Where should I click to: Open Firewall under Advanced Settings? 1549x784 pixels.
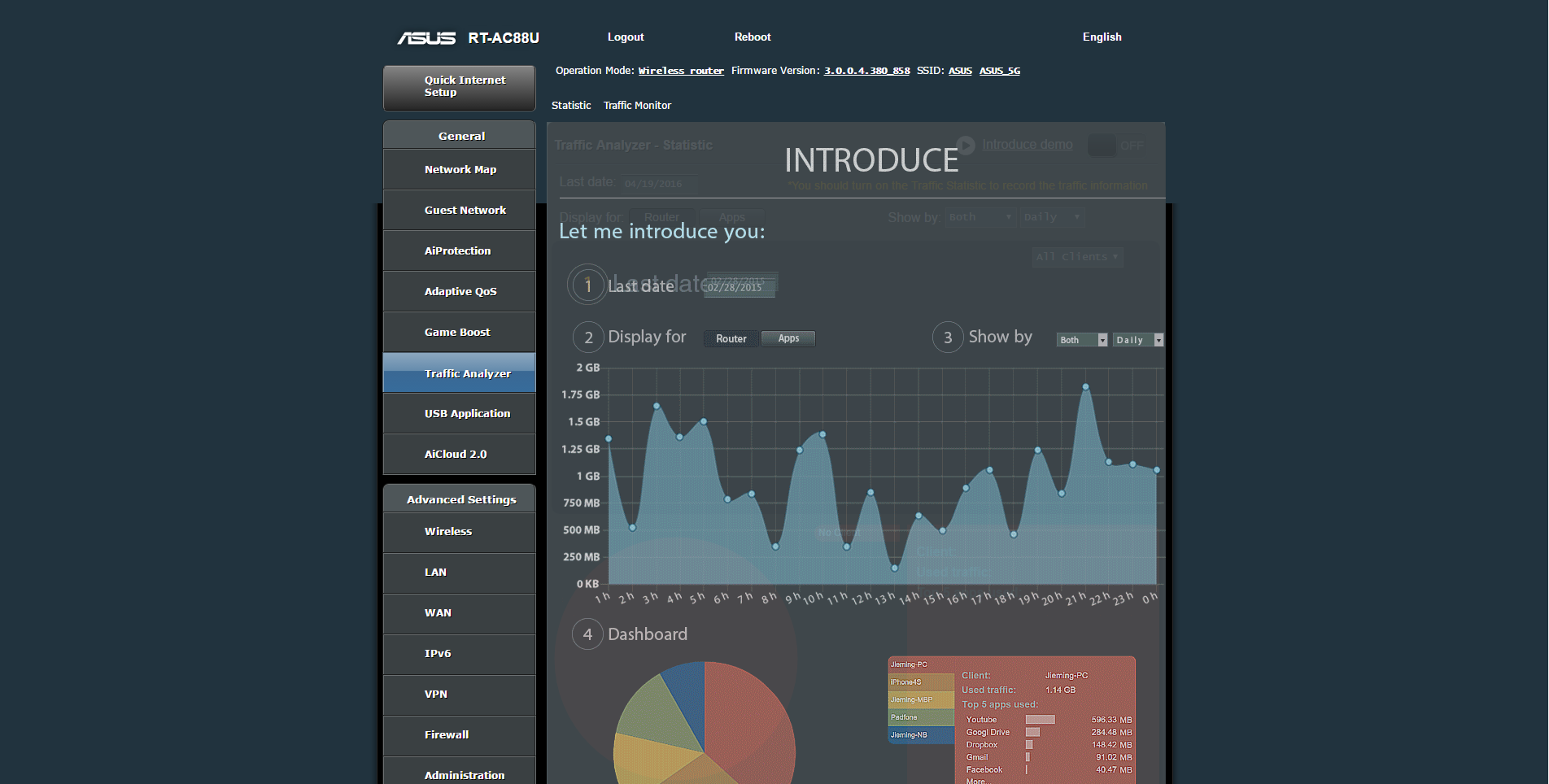pyautogui.click(x=460, y=735)
